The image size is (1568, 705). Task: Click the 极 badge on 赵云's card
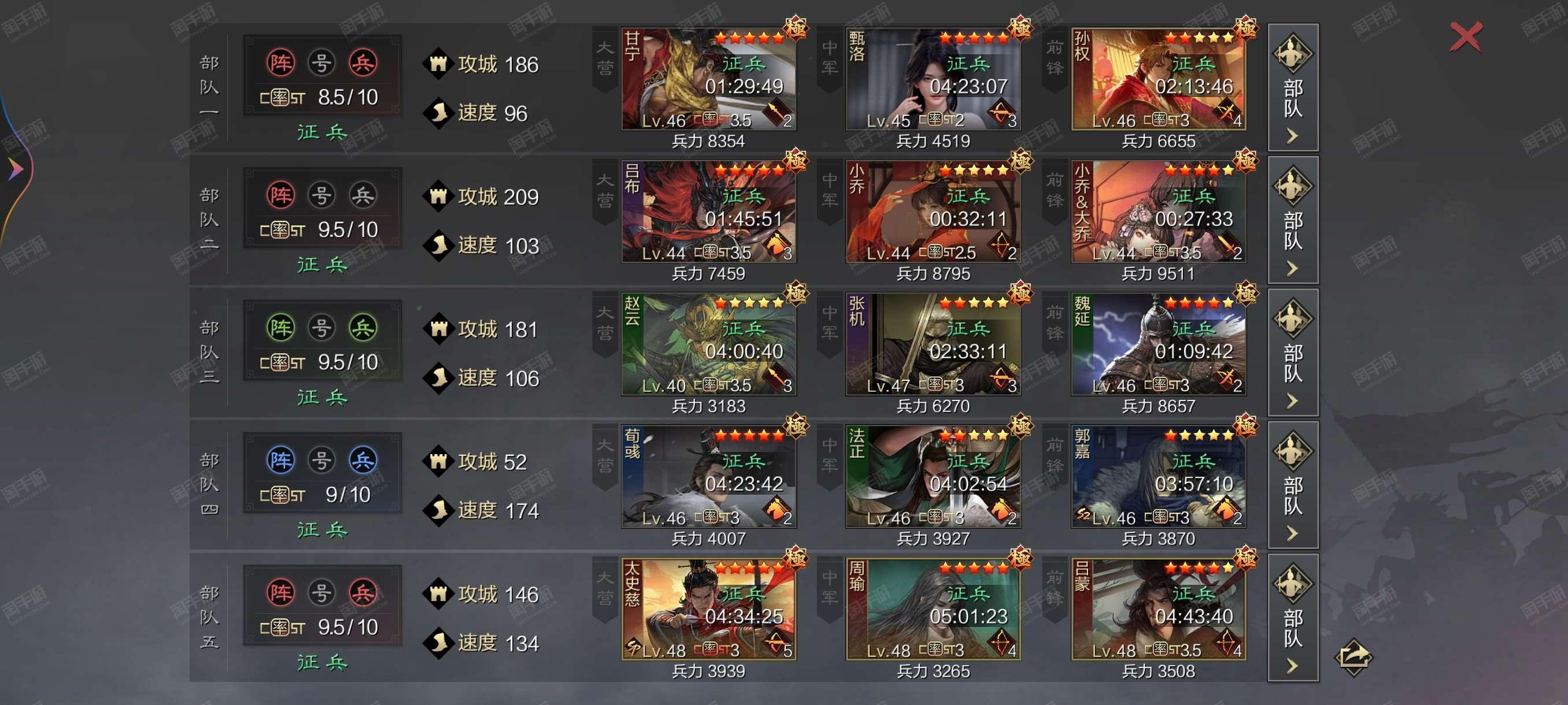[x=796, y=293]
